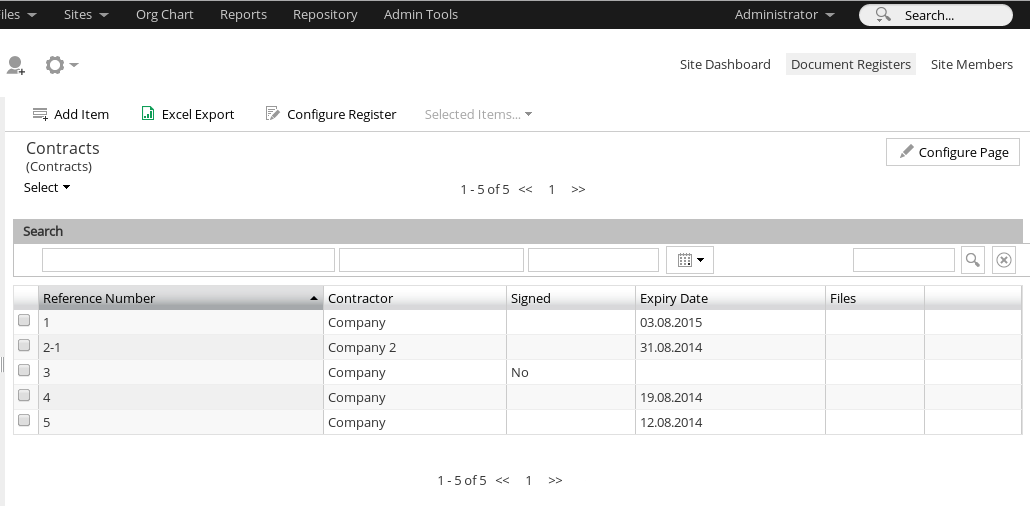Switch to the Site Members tab
The image size is (1030, 506).
[971, 64]
